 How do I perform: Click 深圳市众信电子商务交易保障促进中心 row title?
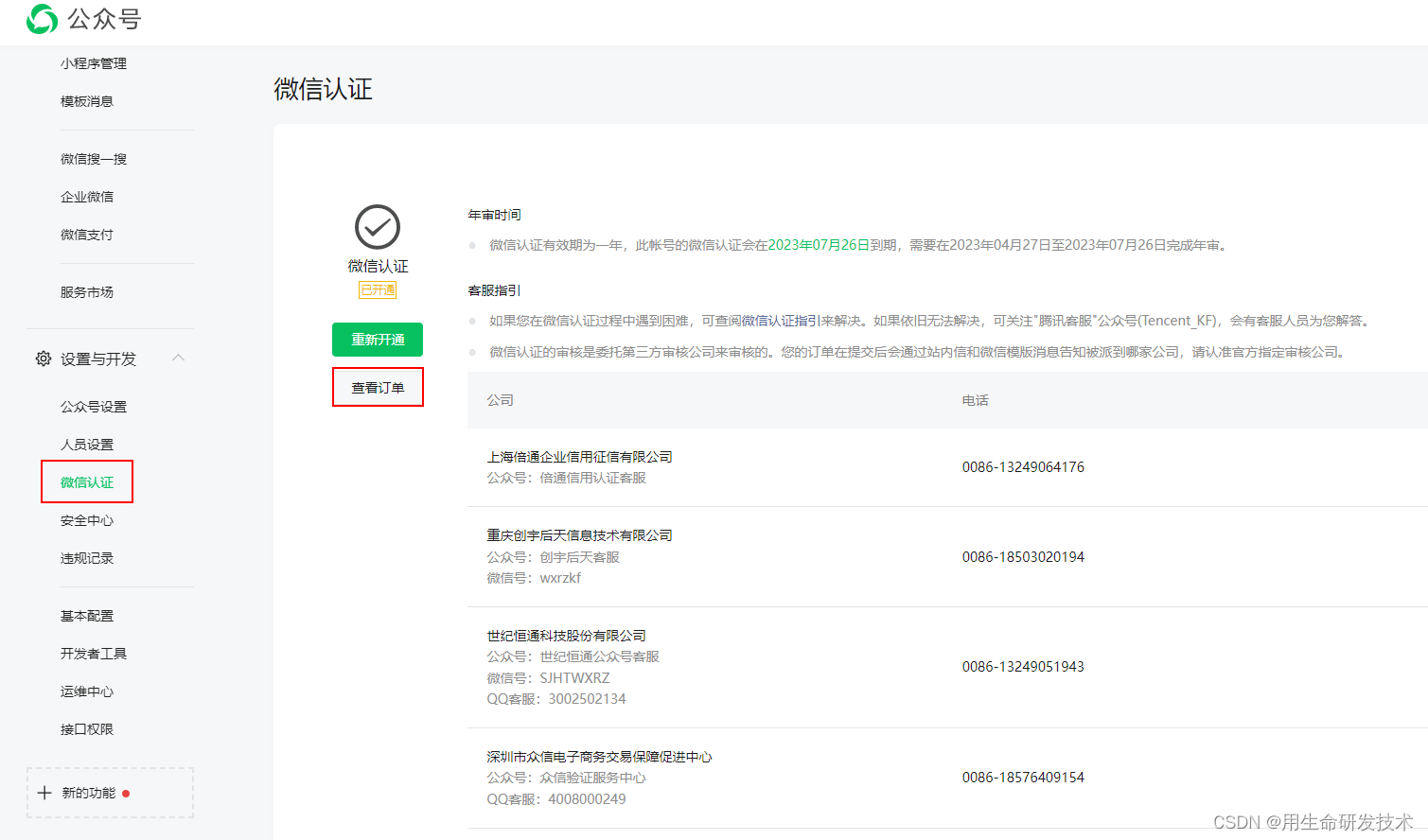[600, 757]
